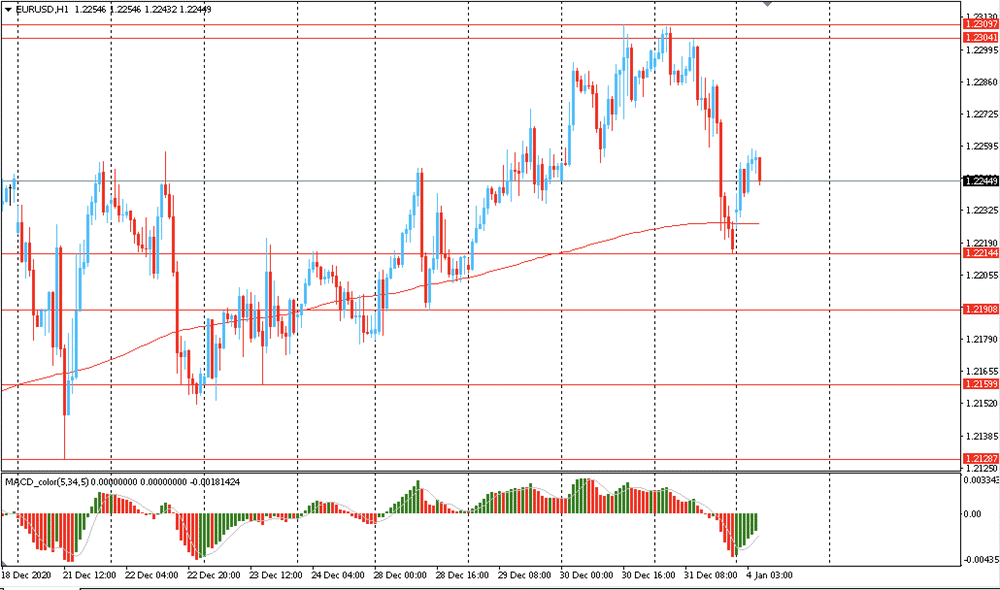Select the 1.23041 red price label
Image resolution: width=1000 pixels, height=590 pixels.
click(981, 38)
